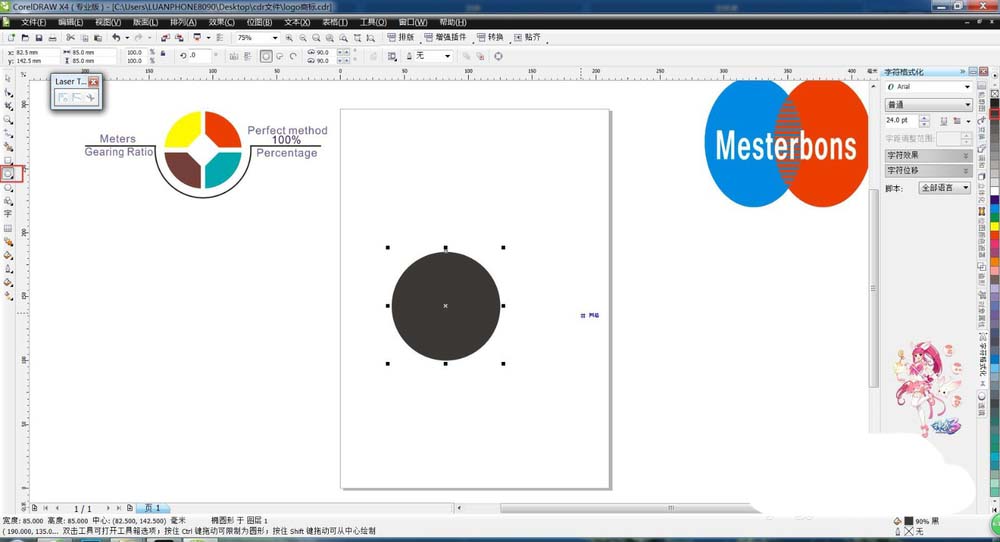Toggle the lock ratio padlock on property bar

pyautogui.click(x=163, y=52)
